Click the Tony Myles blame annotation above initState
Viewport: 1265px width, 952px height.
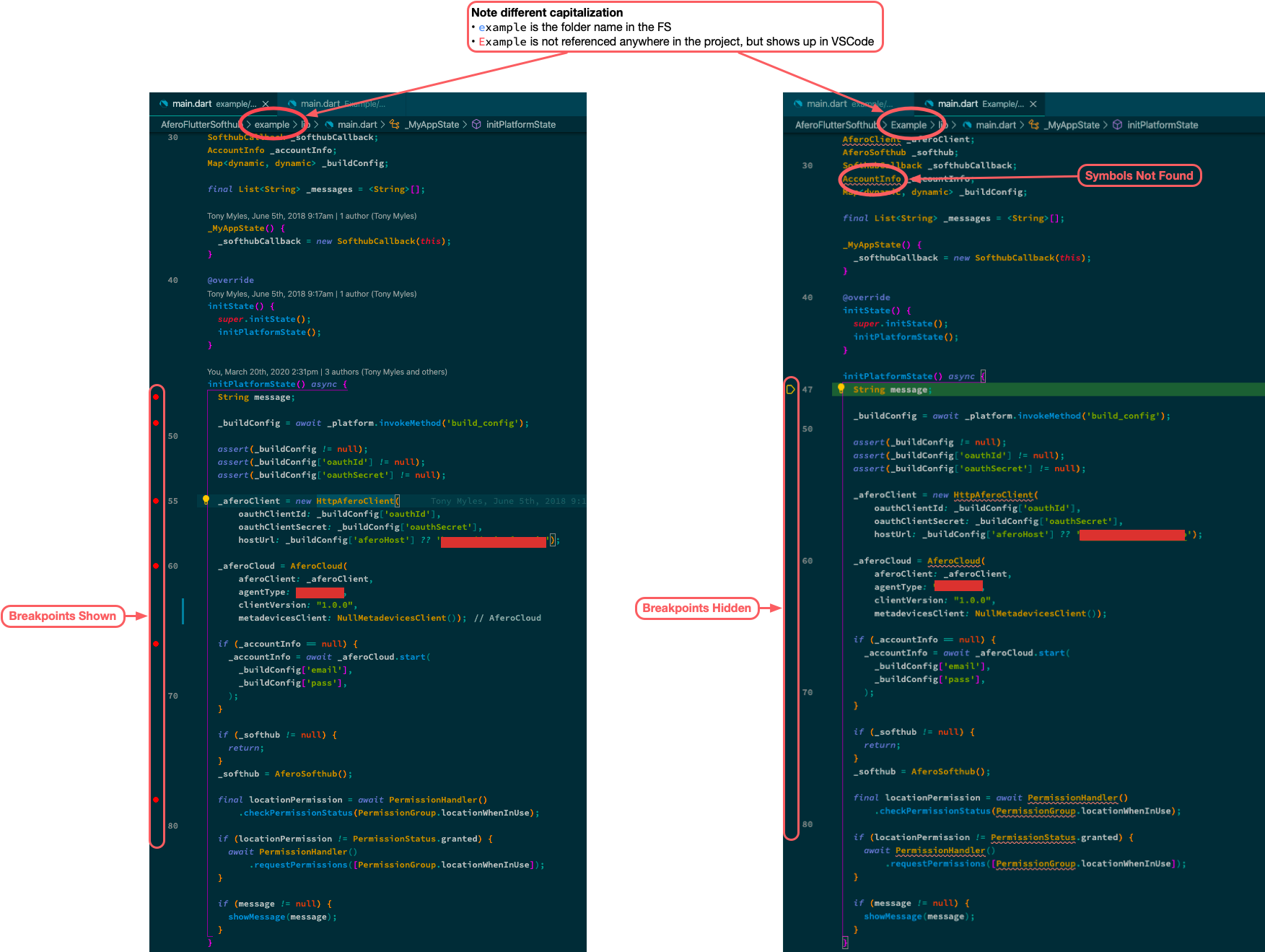point(310,294)
